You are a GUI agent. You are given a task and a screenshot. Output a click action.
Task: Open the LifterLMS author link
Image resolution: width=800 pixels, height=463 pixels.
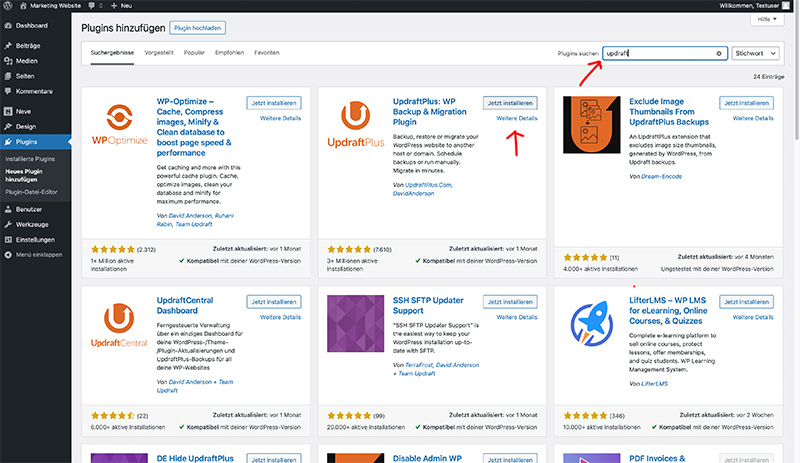[x=654, y=384]
